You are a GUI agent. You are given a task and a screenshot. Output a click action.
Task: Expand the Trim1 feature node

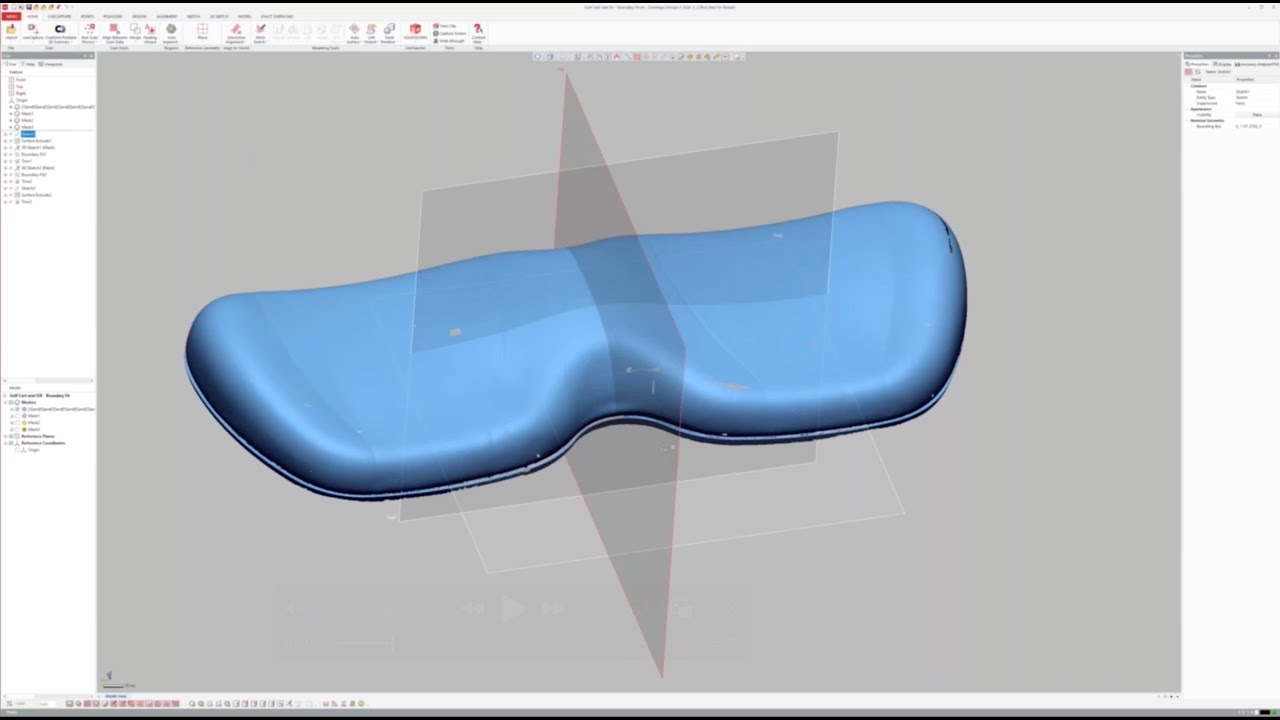pyautogui.click(x=5, y=161)
